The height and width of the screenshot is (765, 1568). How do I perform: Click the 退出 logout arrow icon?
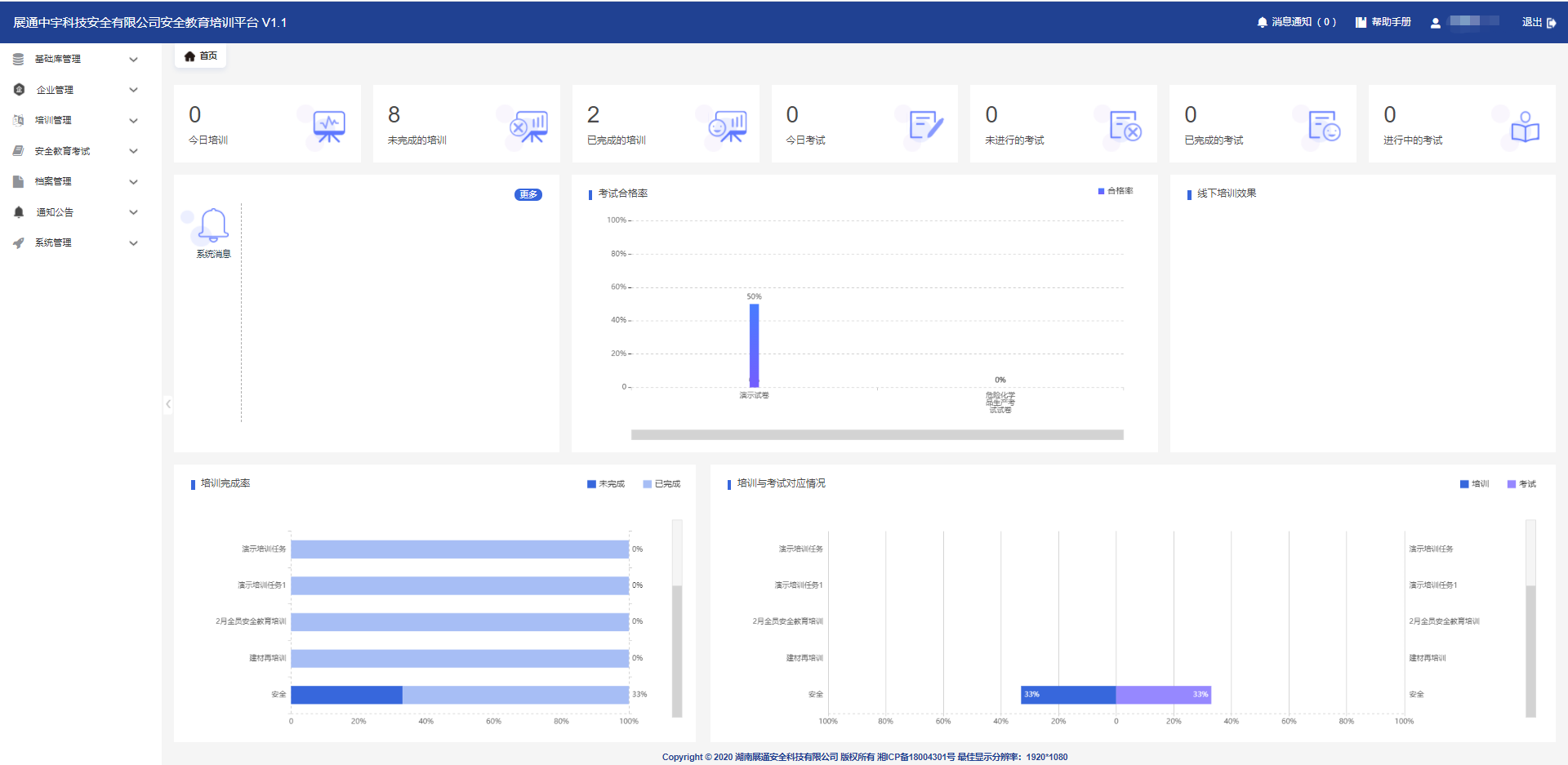[x=1552, y=23]
